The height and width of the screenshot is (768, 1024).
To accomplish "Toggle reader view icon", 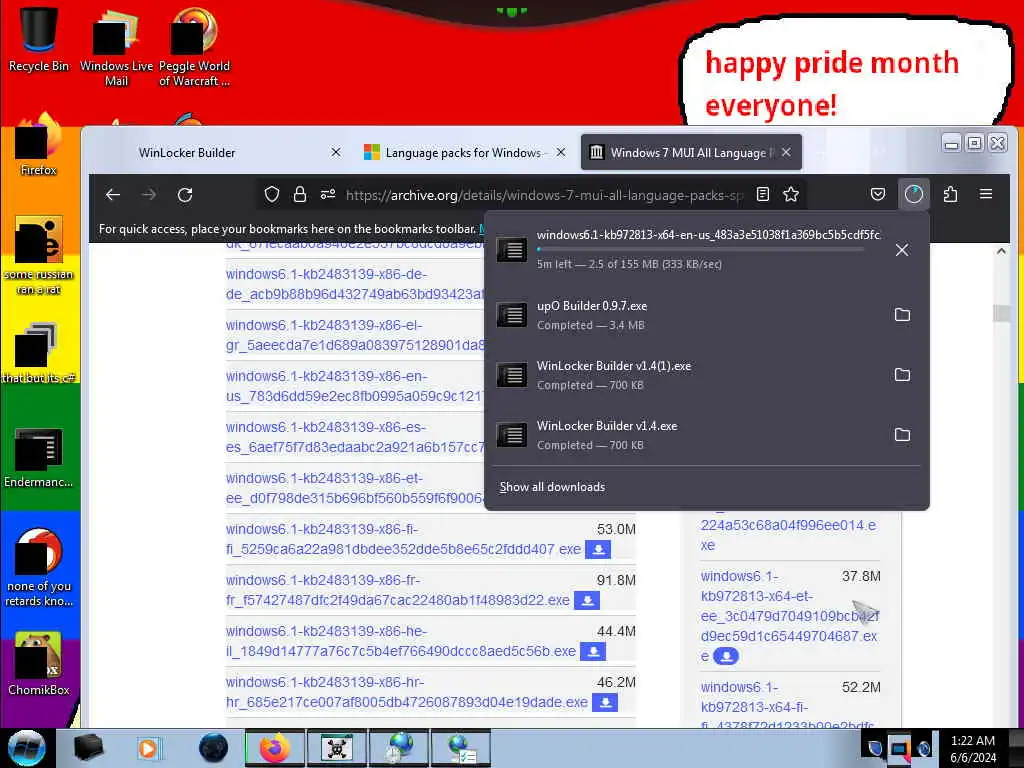I will click(x=762, y=195).
